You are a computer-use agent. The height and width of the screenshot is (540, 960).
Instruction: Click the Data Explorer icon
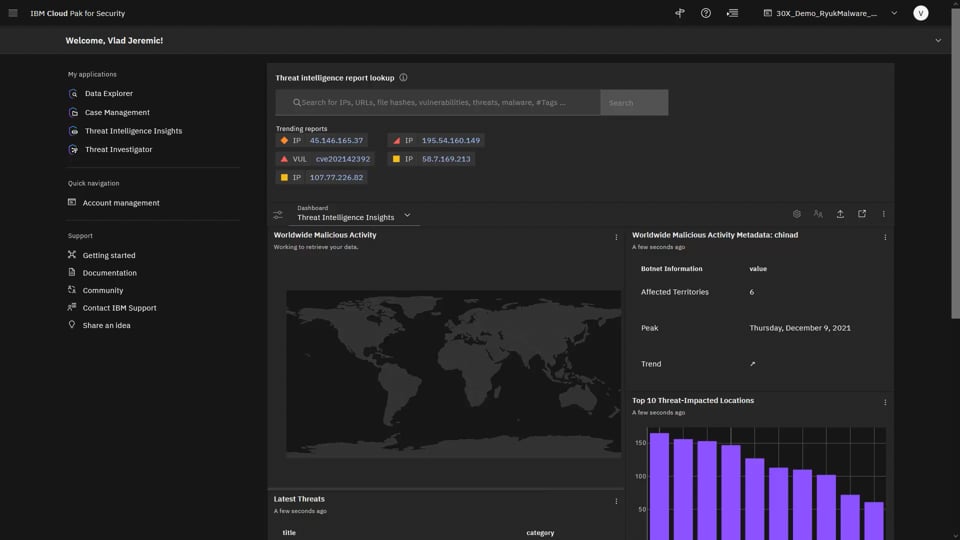pyautogui.click(x=73, y=94)
